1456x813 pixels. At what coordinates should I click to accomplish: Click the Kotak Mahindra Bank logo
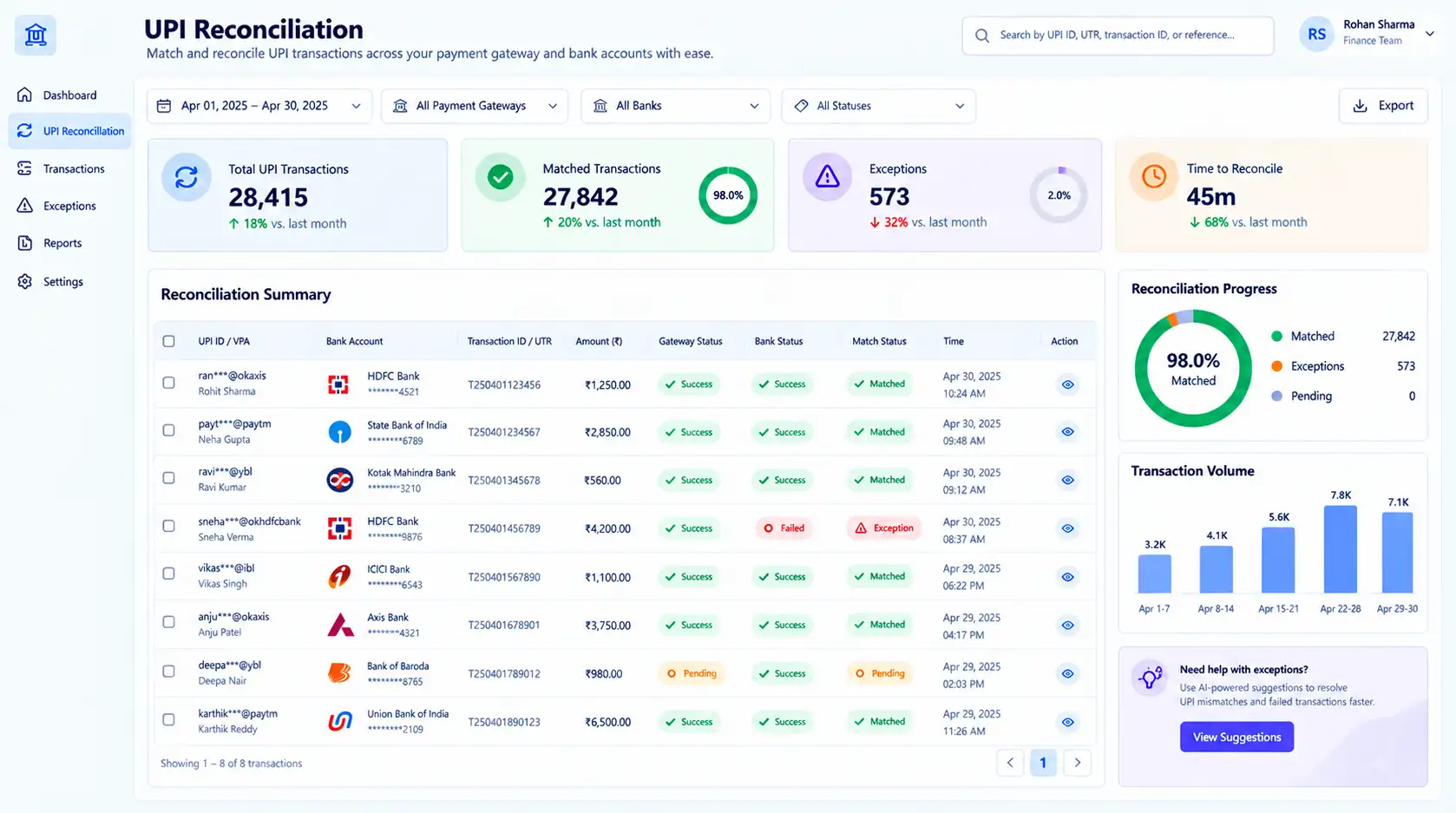339,480
